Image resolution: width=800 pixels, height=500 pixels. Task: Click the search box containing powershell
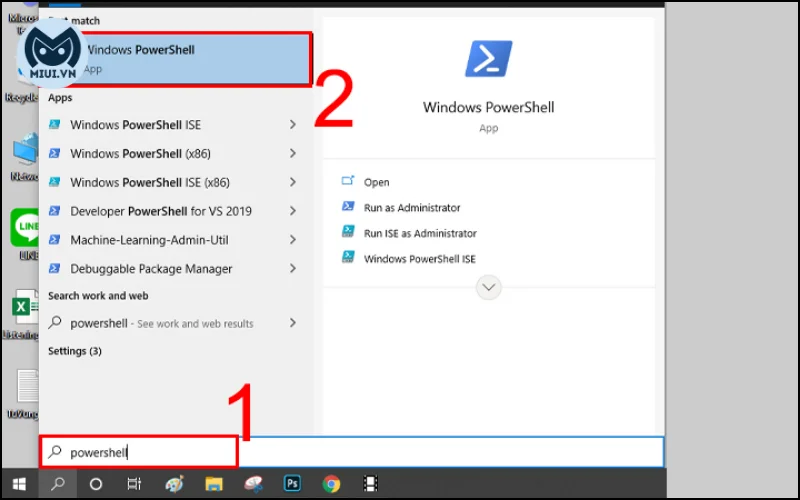pos(352,452)
